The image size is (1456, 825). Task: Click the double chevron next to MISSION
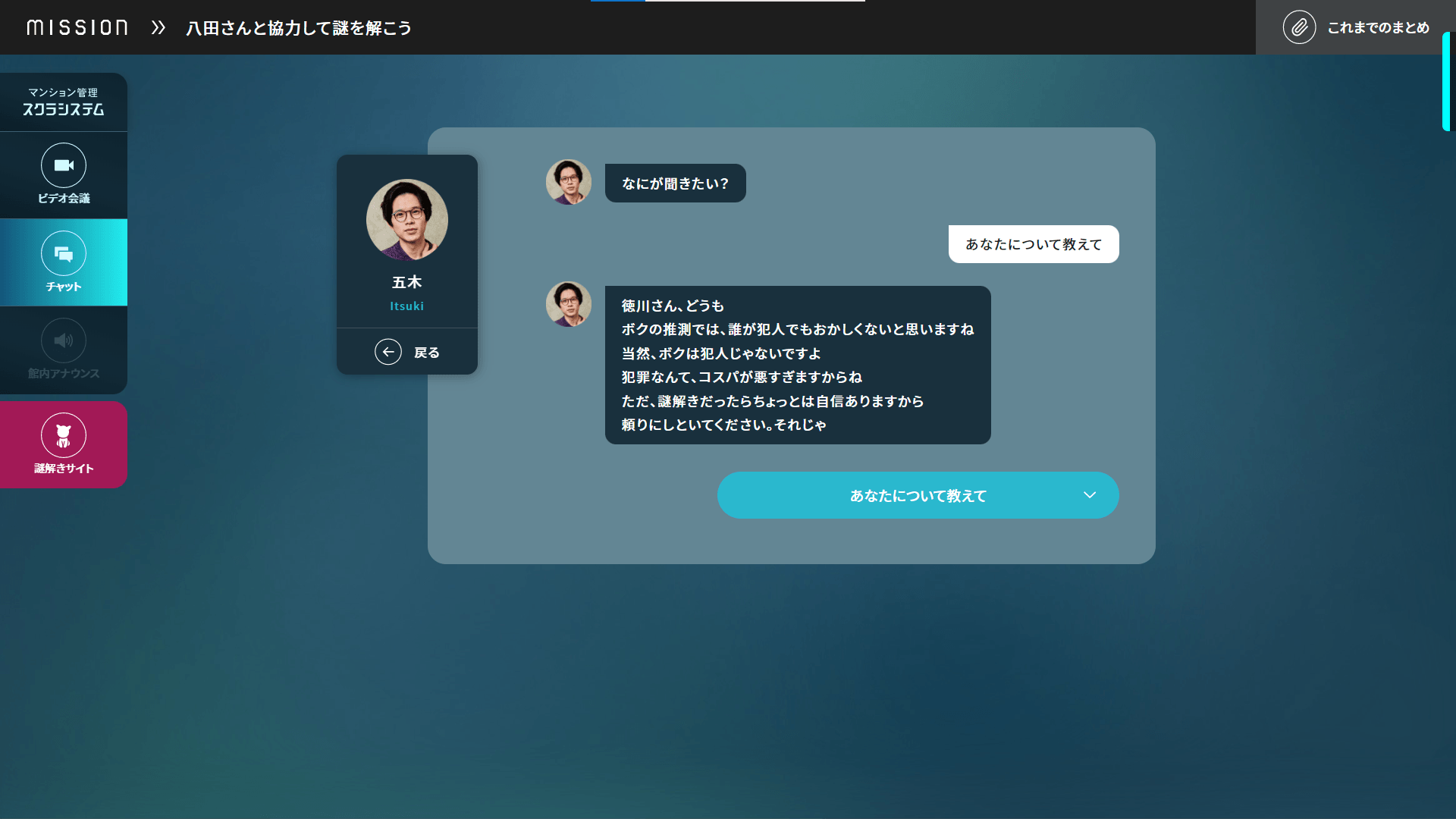(x=158, y=28)
